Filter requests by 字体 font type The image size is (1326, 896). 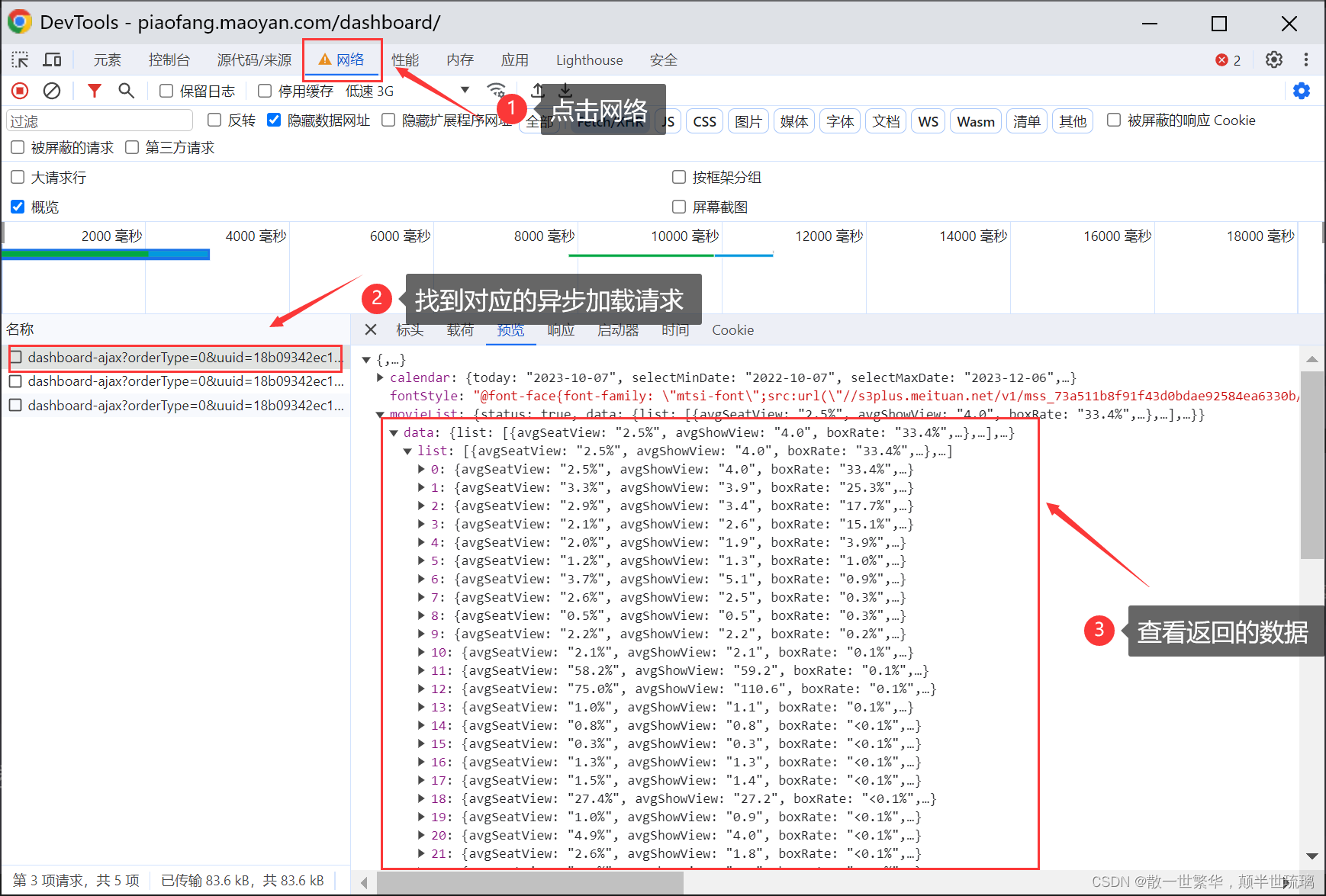click(x=840, y=121)
